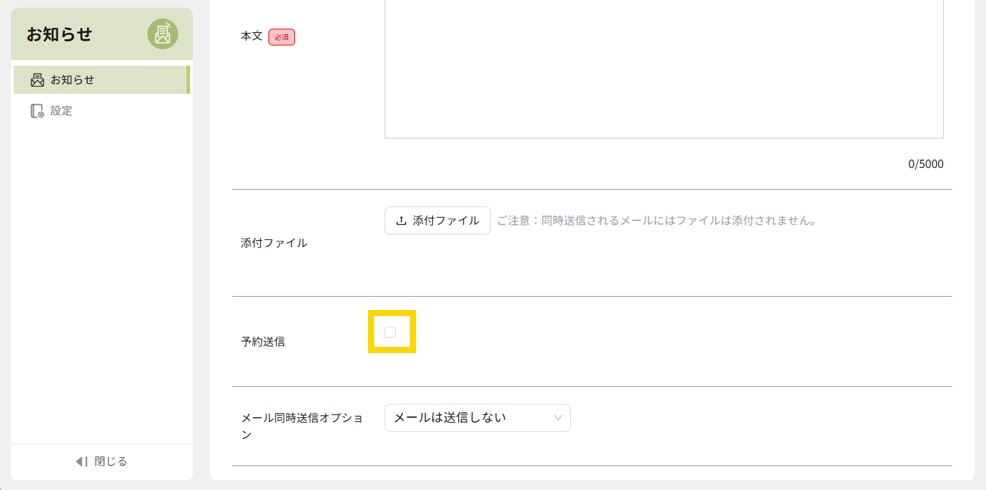Open 設定 from the sidebar menu
The height and width of the screenshot is (490, 986).
(x=62, y=111)
